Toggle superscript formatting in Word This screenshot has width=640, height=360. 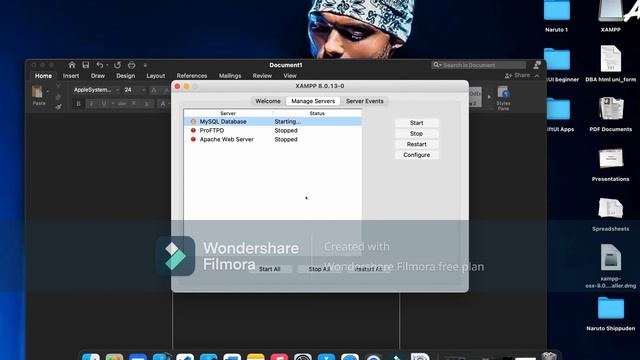pos(147,104)
